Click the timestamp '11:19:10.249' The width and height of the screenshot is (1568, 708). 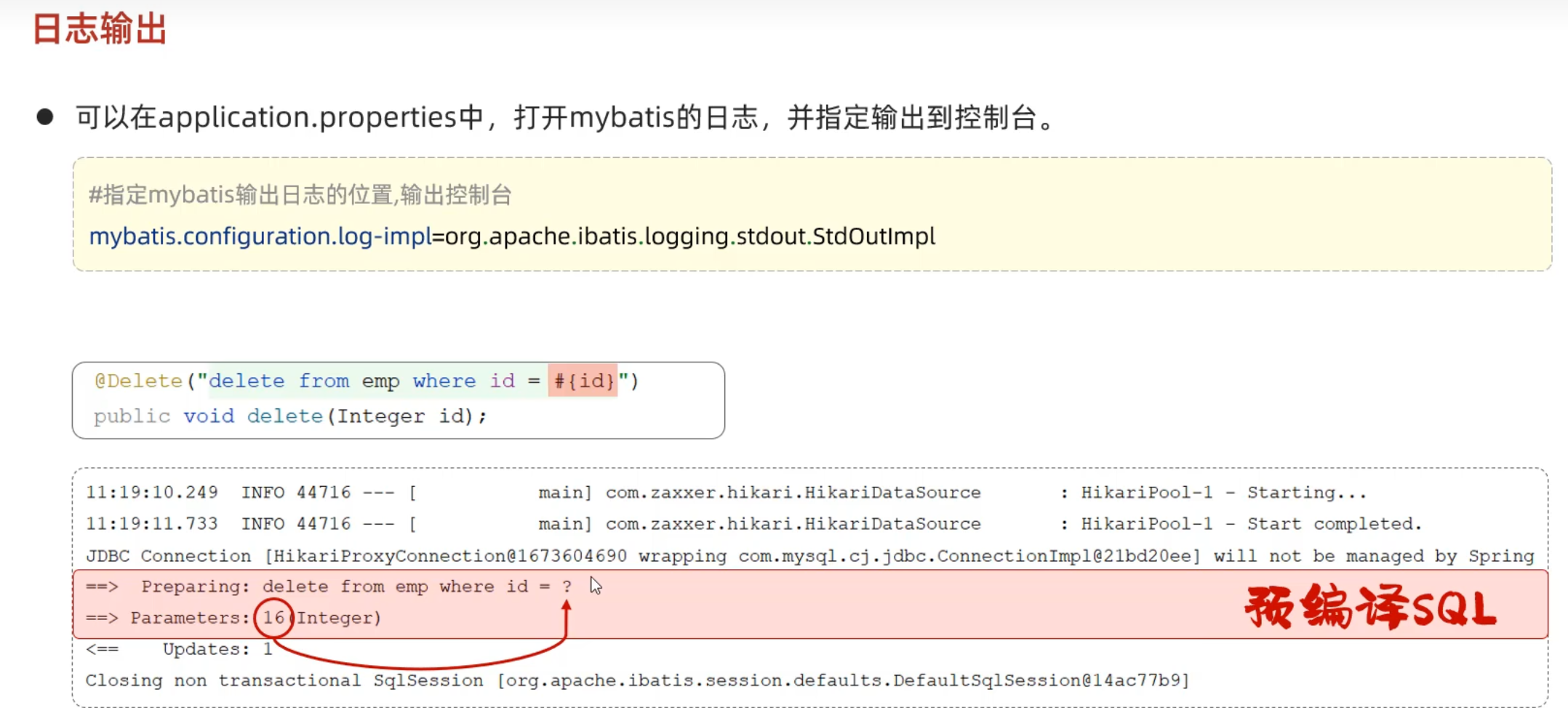coord(152,493)
